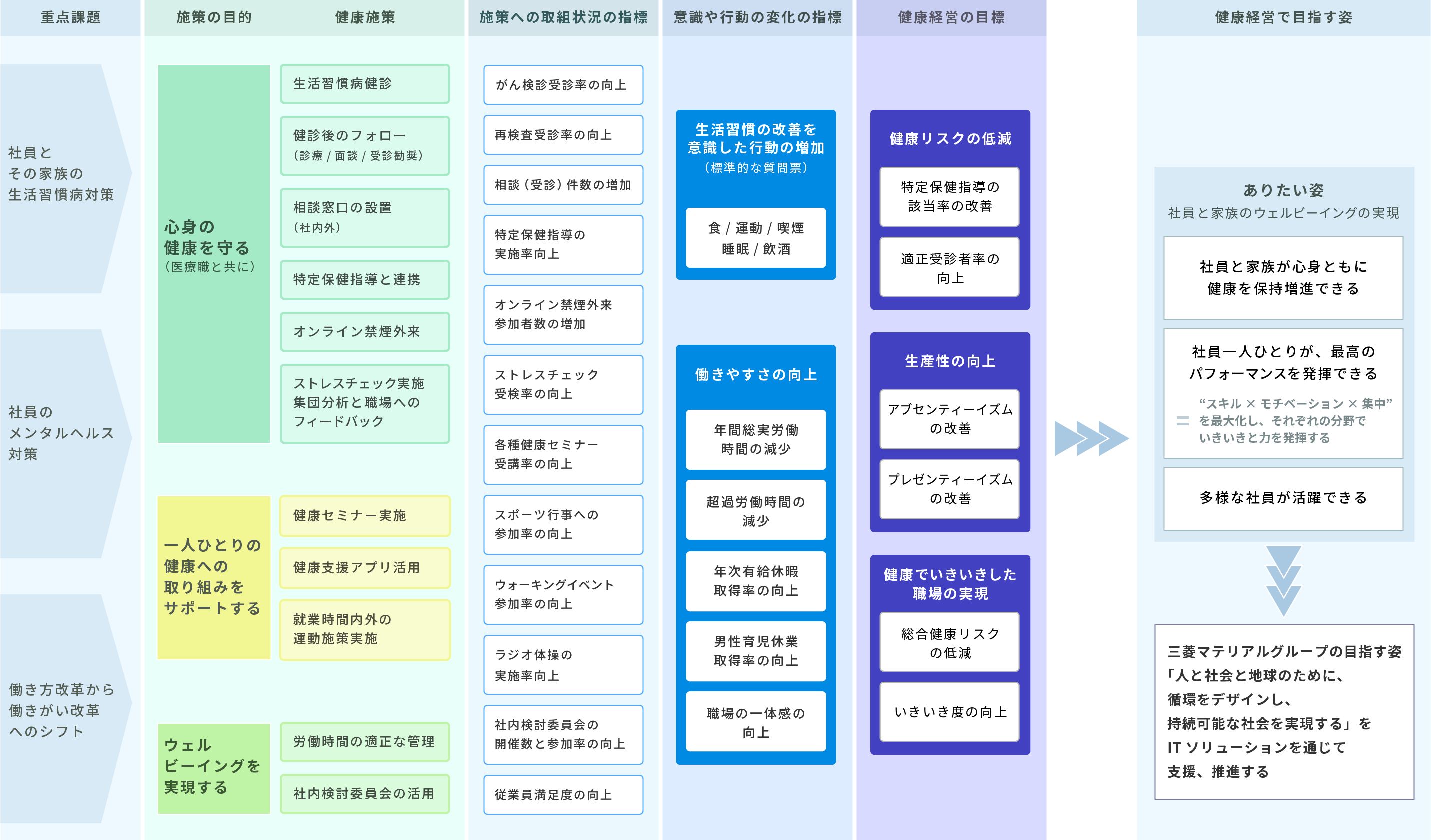Screen dimensions: 1431x840
Task: Click the 食/運動/喫煙 睡眠/飲酒 box
Action: coord(756,238)
